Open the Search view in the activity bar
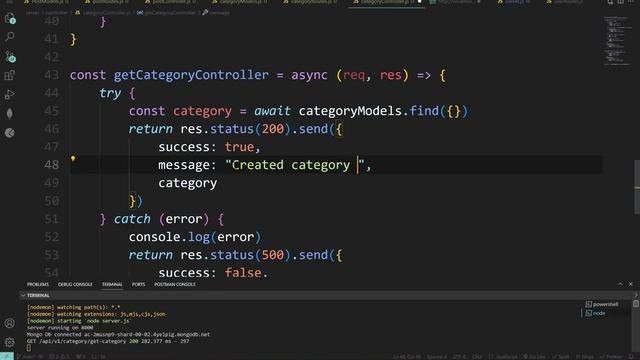The image size is (640, 360). (x=9, y=37)
